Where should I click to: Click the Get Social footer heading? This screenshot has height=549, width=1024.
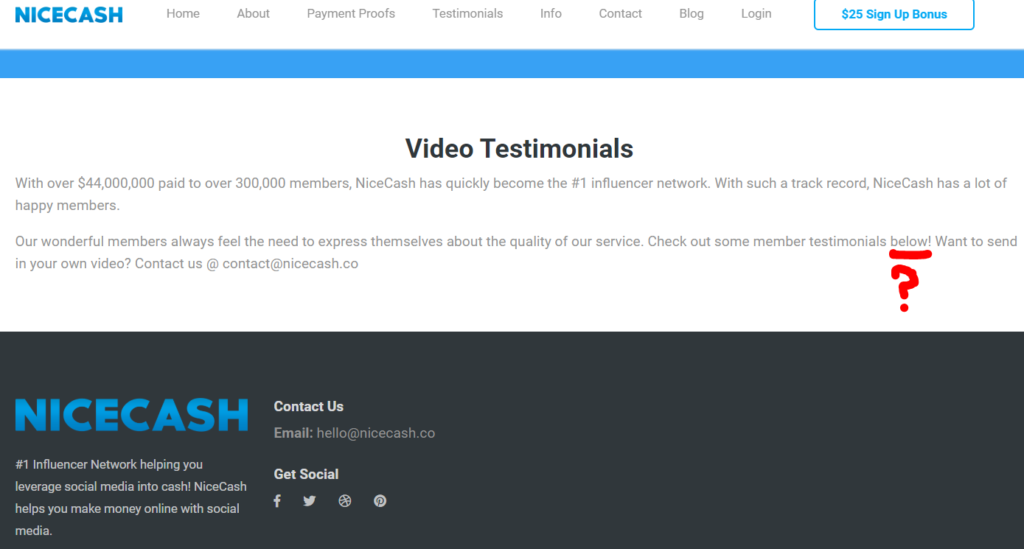pyautogui.click(x=306, y=474)
